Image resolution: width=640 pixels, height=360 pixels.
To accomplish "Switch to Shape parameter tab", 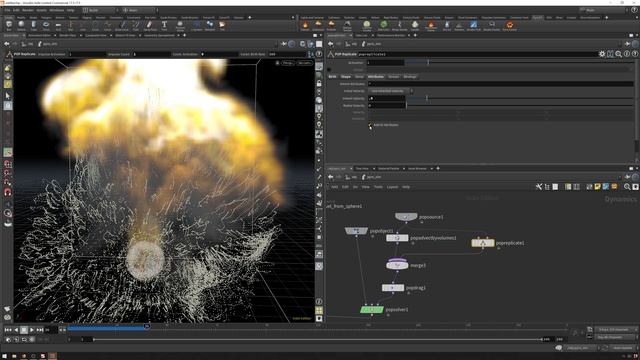I will [x=346, y=77].
